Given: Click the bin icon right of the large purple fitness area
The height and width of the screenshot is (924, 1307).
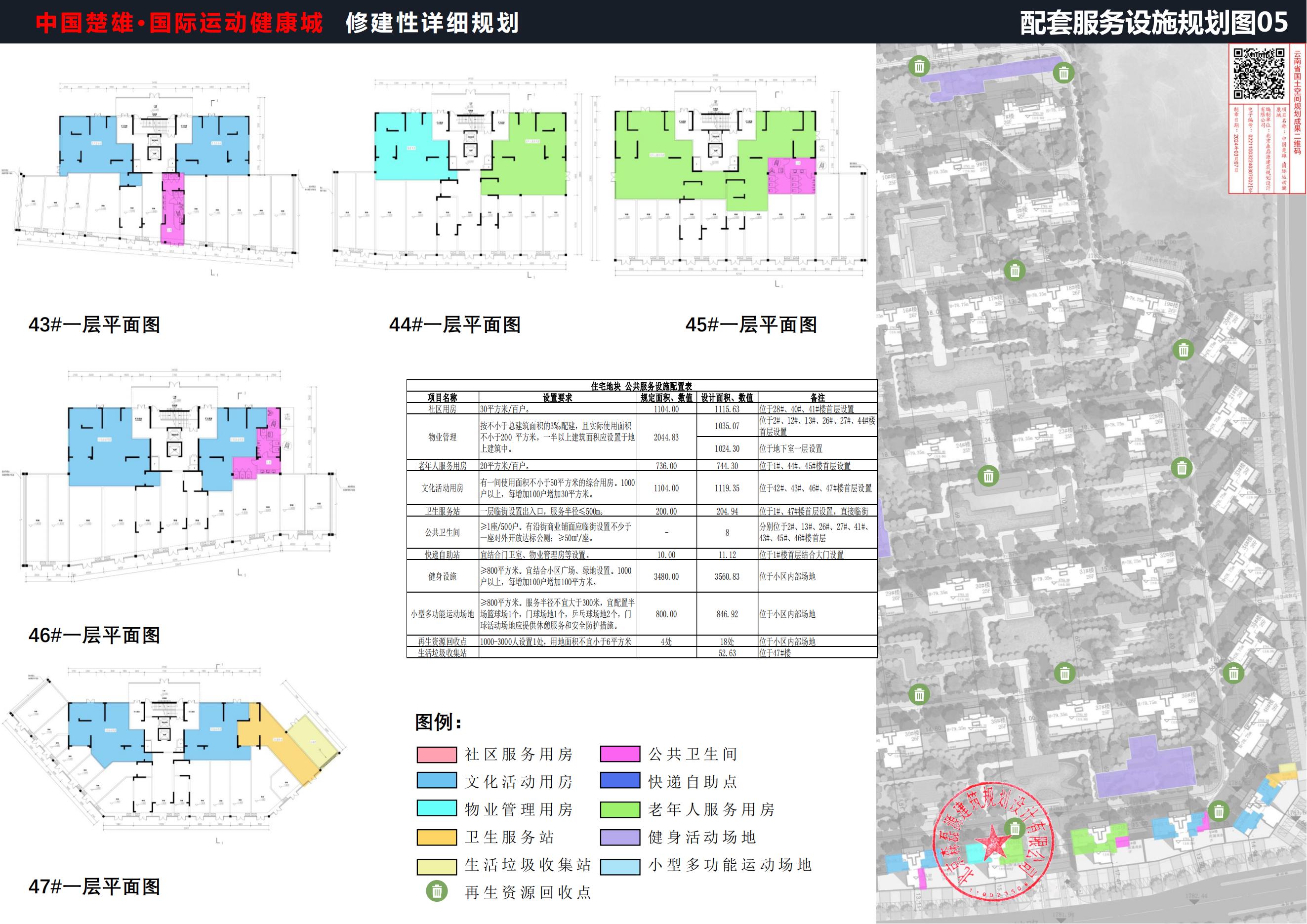Looking at the screenshot, I should point(1219,811).
